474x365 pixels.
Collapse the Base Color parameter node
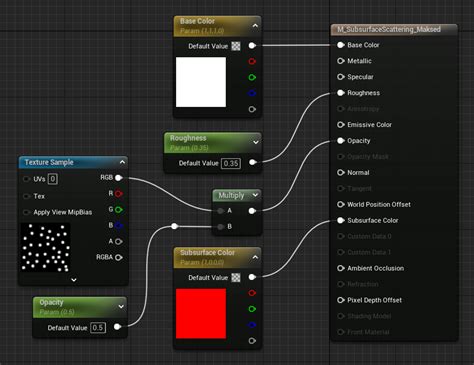click(x=255, y=26)
